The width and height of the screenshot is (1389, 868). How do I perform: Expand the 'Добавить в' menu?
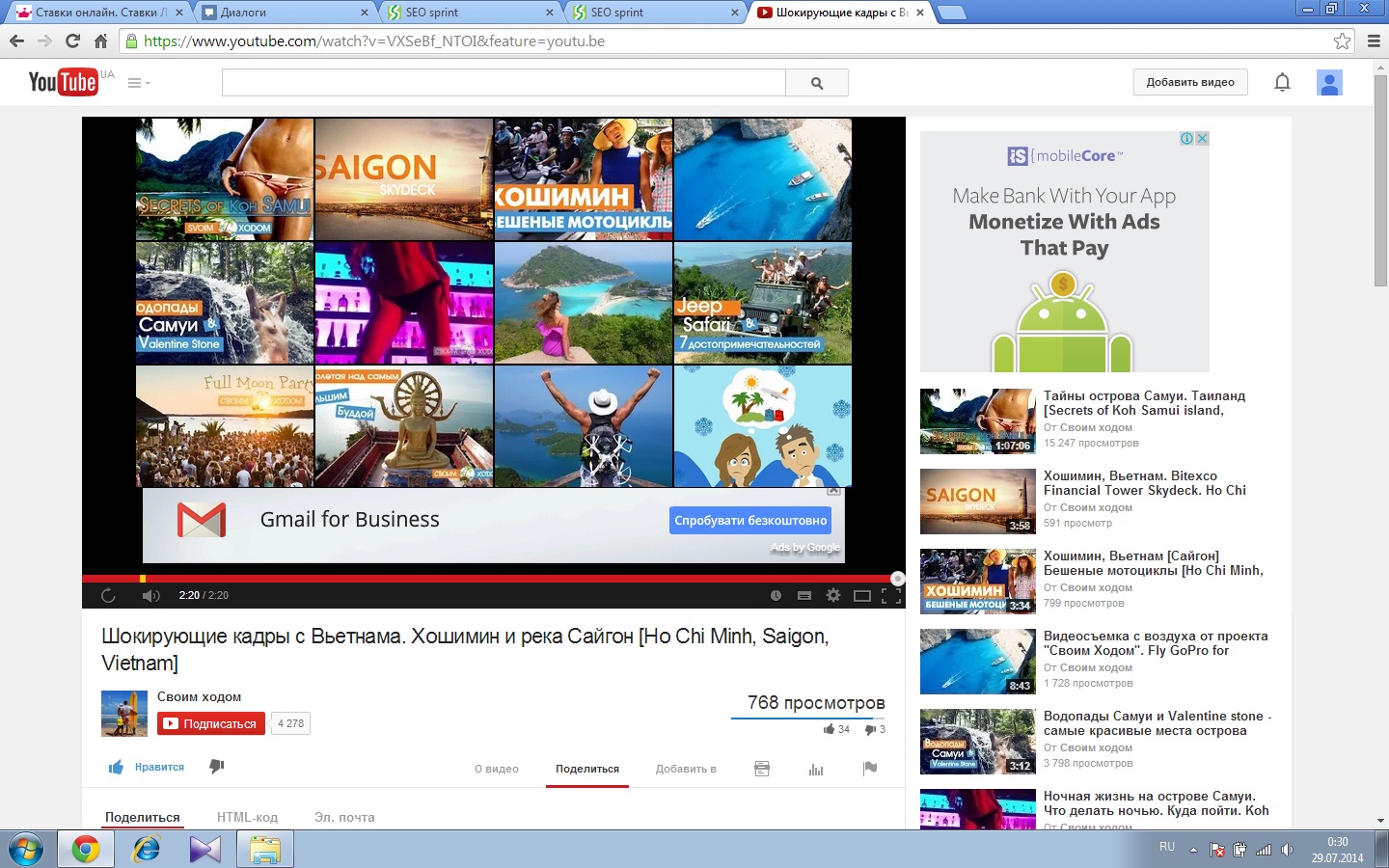(686, 769)
